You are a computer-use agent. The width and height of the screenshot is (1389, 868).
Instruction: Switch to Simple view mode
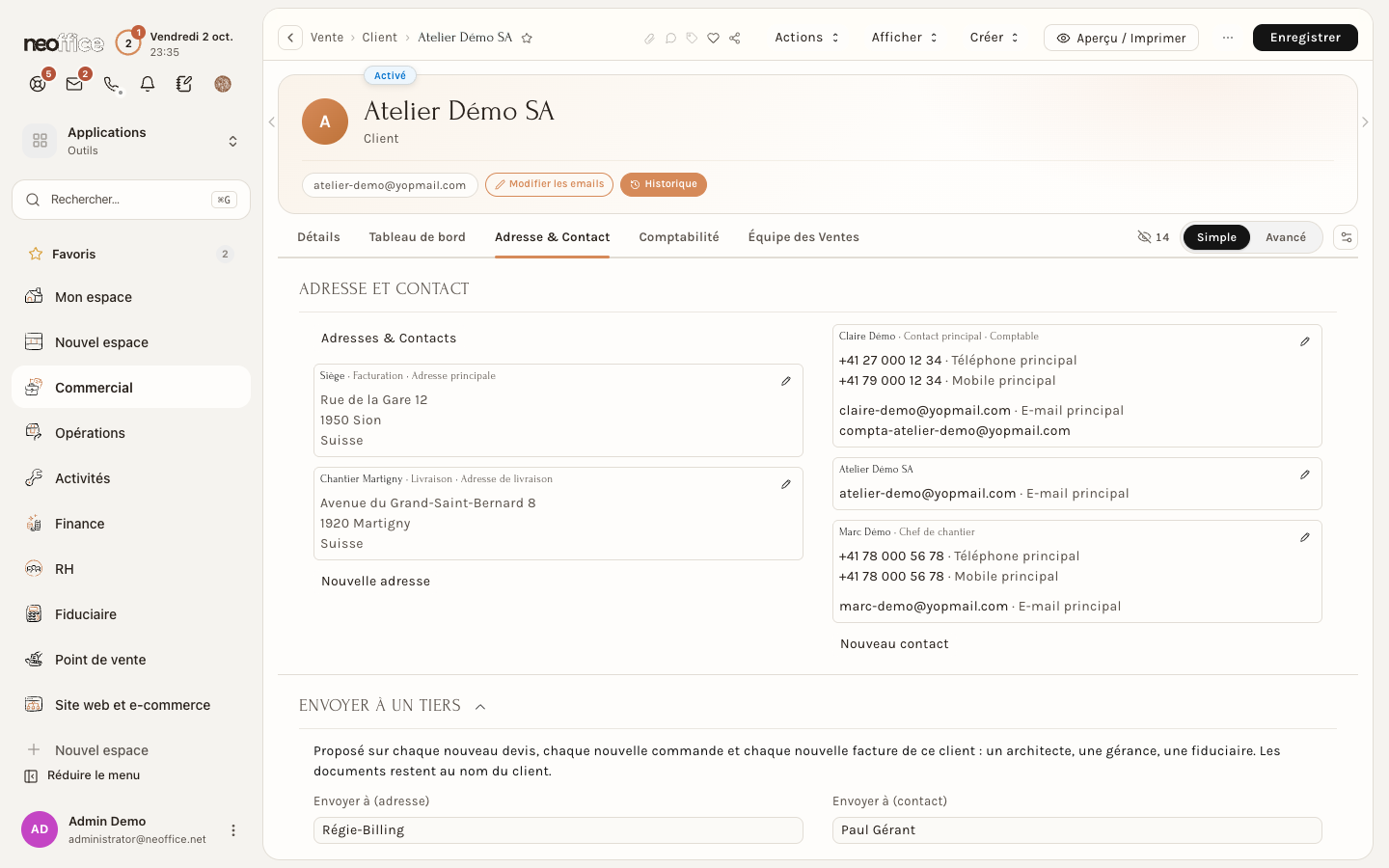1216,237
